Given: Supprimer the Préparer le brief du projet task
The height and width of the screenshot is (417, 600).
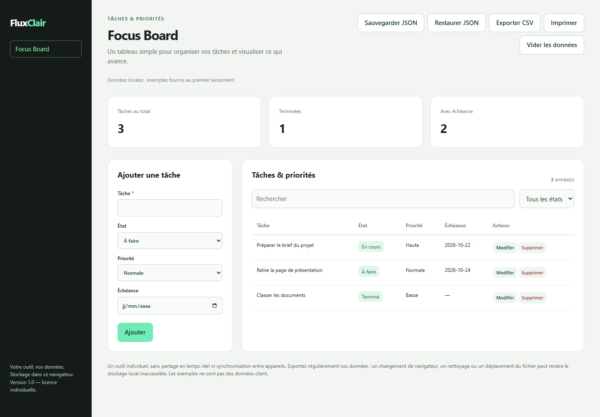Looking at the screenshot, I should point(532,248).
